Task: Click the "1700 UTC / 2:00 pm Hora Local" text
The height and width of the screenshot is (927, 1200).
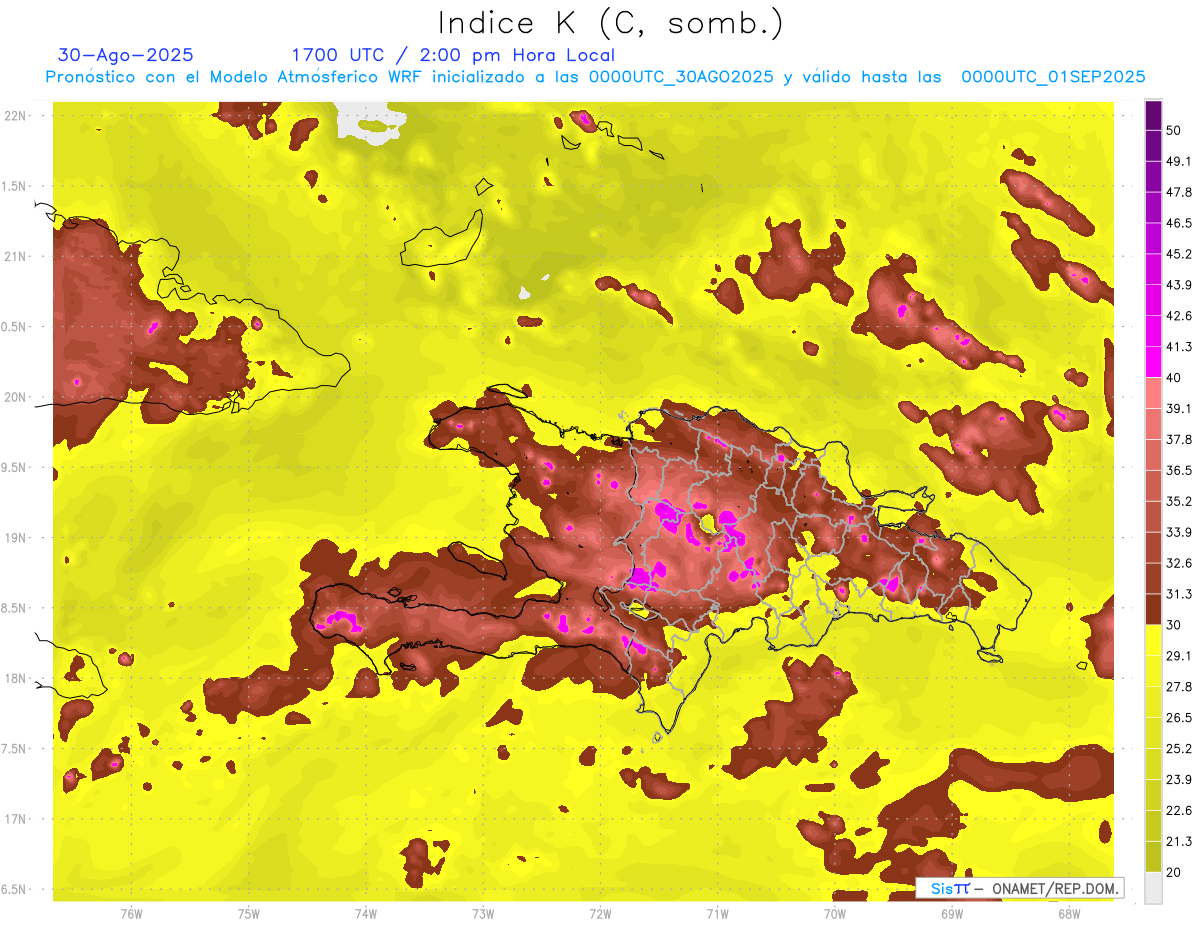Action: pyautogui.click(x=453, y=55)
